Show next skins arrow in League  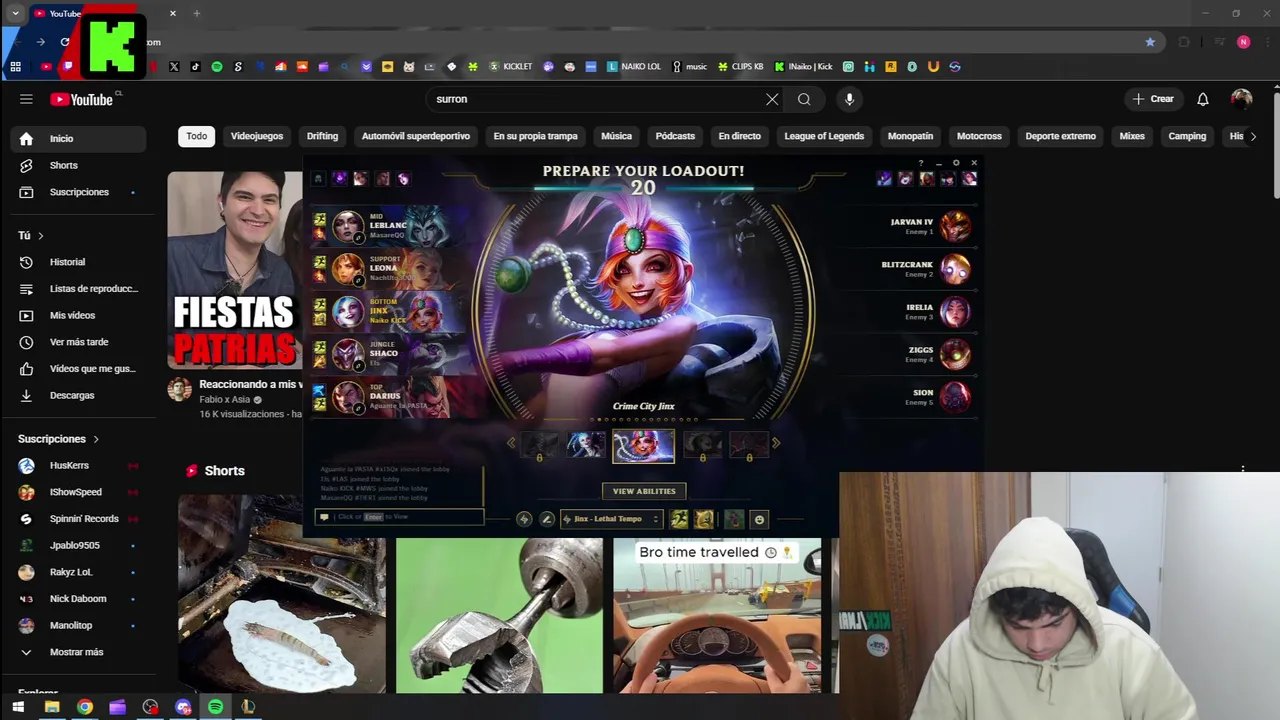776,443
